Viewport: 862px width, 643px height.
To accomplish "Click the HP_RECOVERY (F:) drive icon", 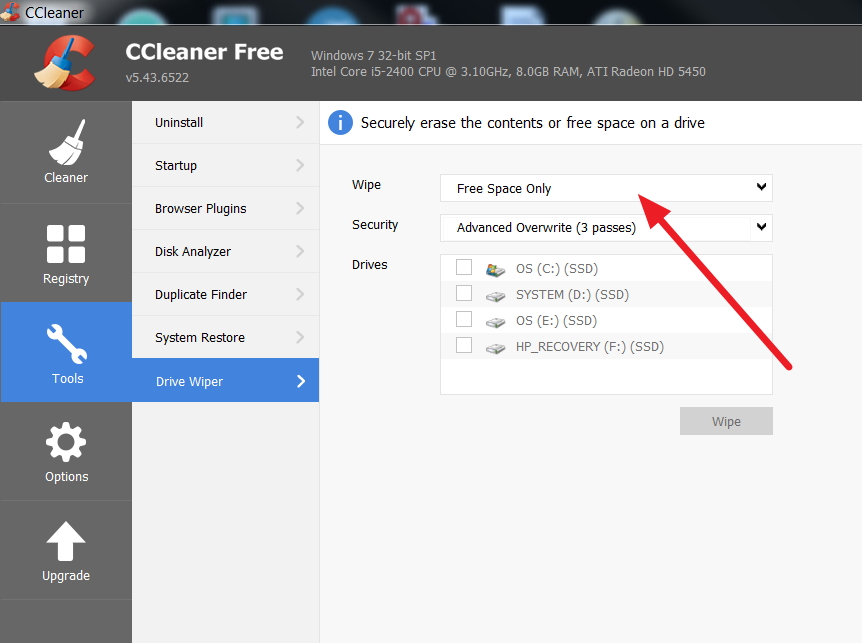I will point(495,348).
